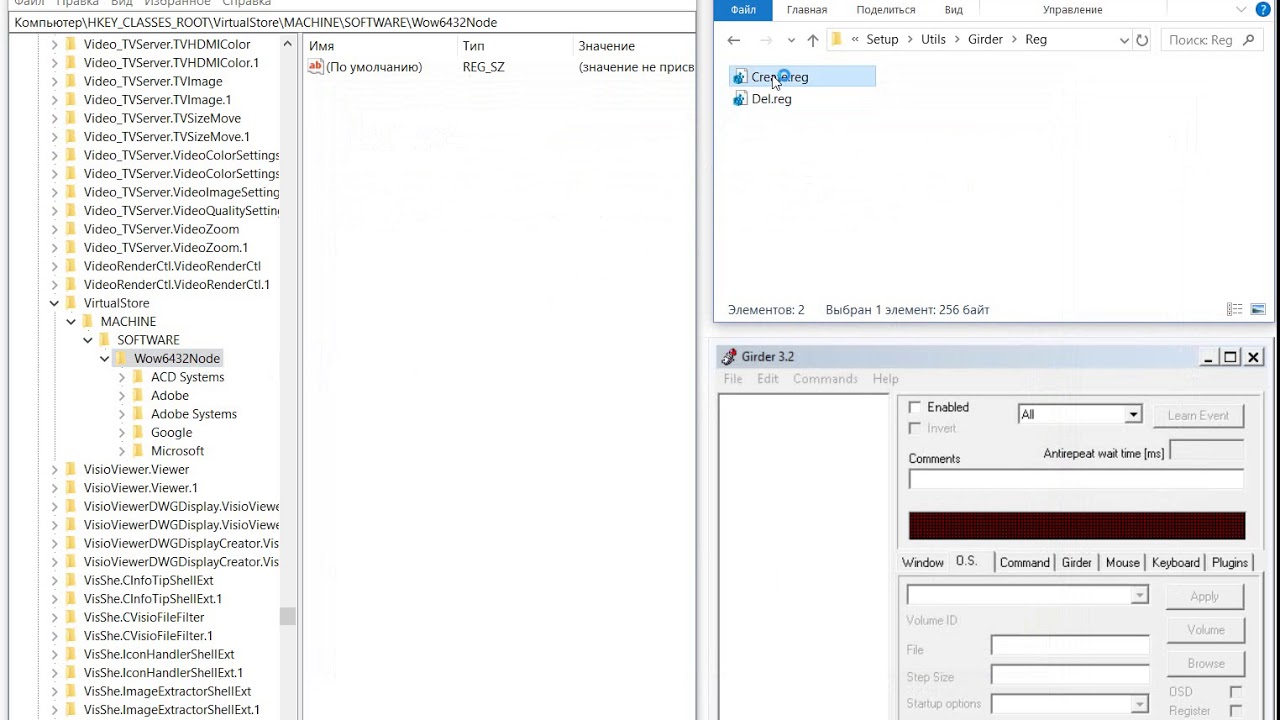Switch to the Keyboard tab in Girder
Image resolution: width=1280 pixels, height=720 pixels.
coord(1175,563)
